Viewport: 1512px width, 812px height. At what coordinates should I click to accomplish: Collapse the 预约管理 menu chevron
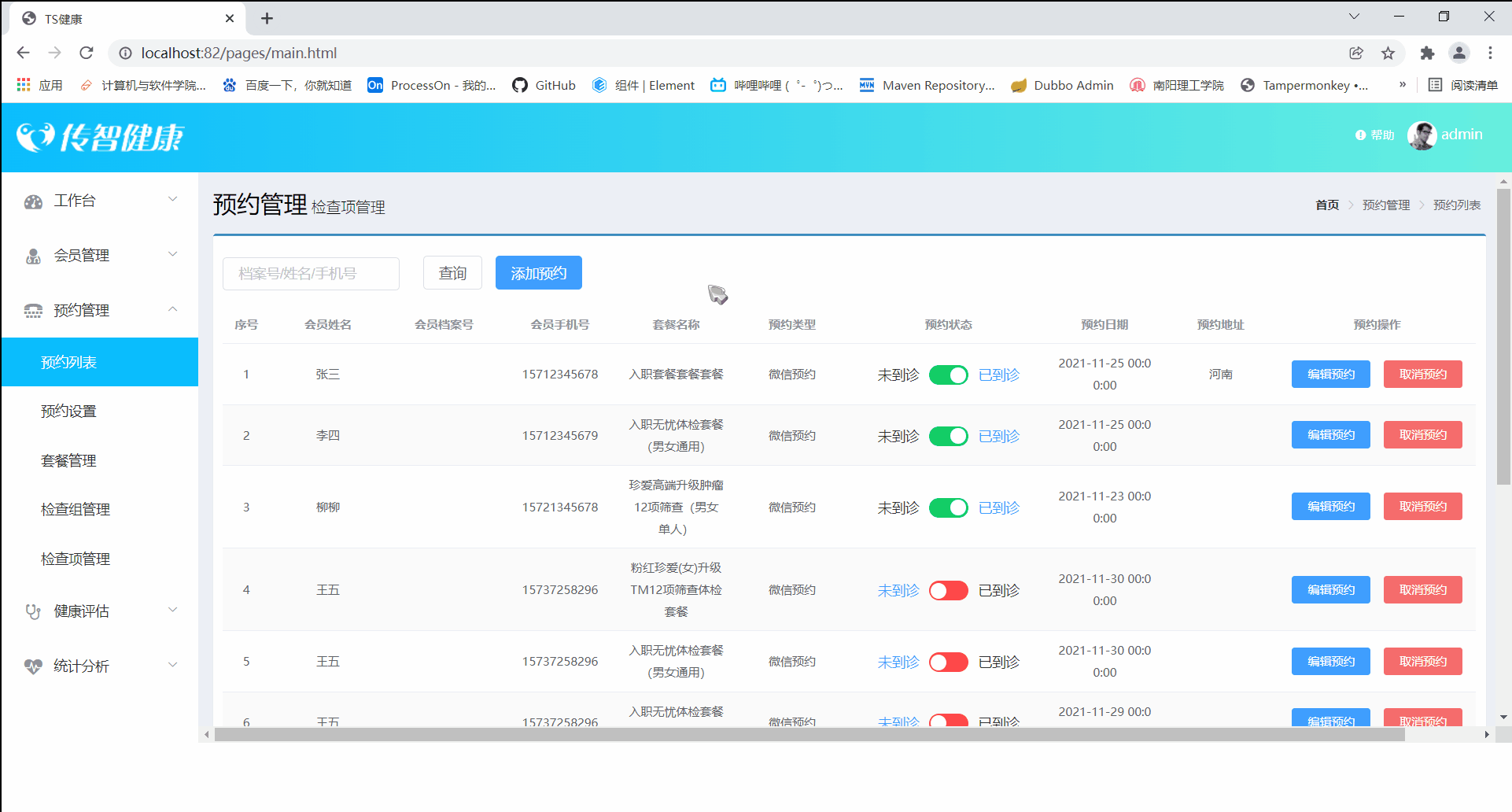(x=172, y=308)
